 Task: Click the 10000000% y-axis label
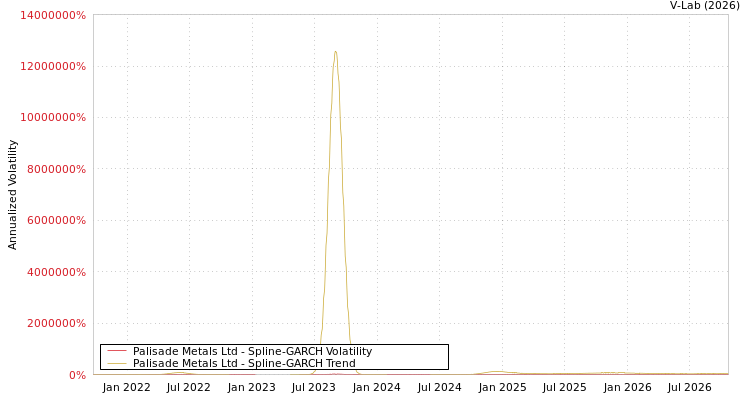click(x=53, y=118)
